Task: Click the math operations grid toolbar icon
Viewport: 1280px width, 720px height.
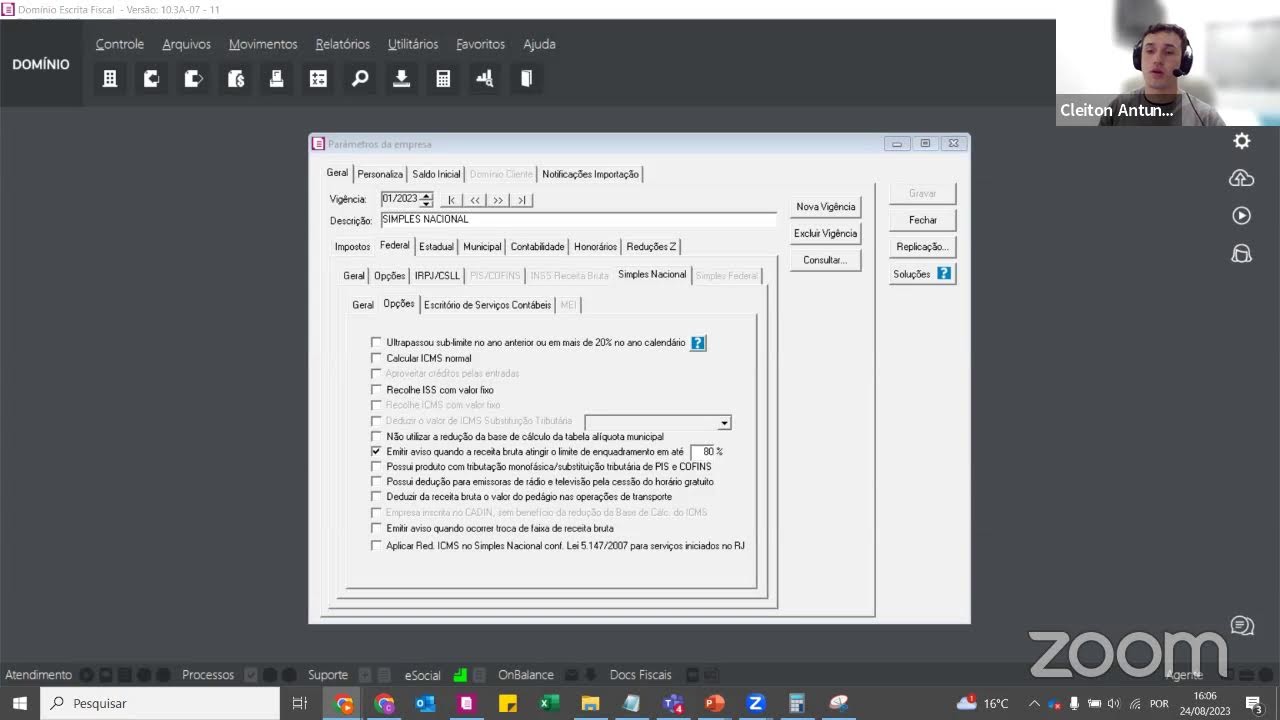Action: point(318,79)
